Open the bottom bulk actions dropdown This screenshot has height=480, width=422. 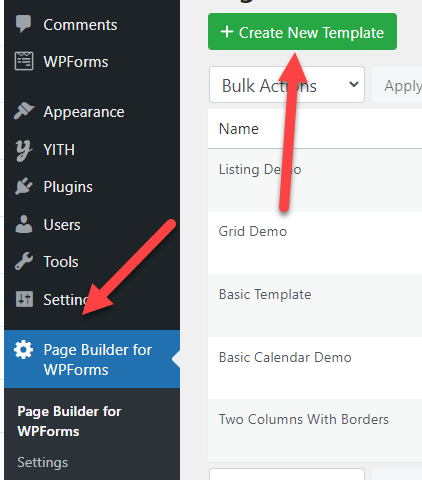[x=287, y=474]
